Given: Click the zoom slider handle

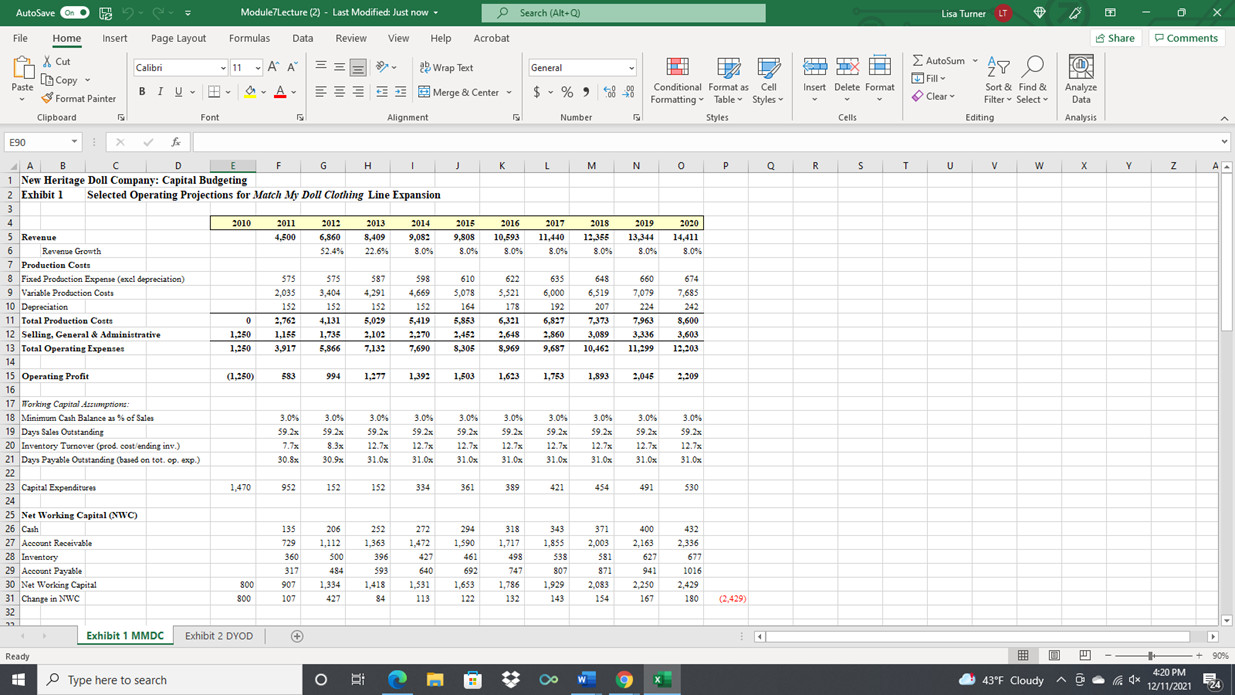Looking at the screenshot, I should click(1151, 656).
